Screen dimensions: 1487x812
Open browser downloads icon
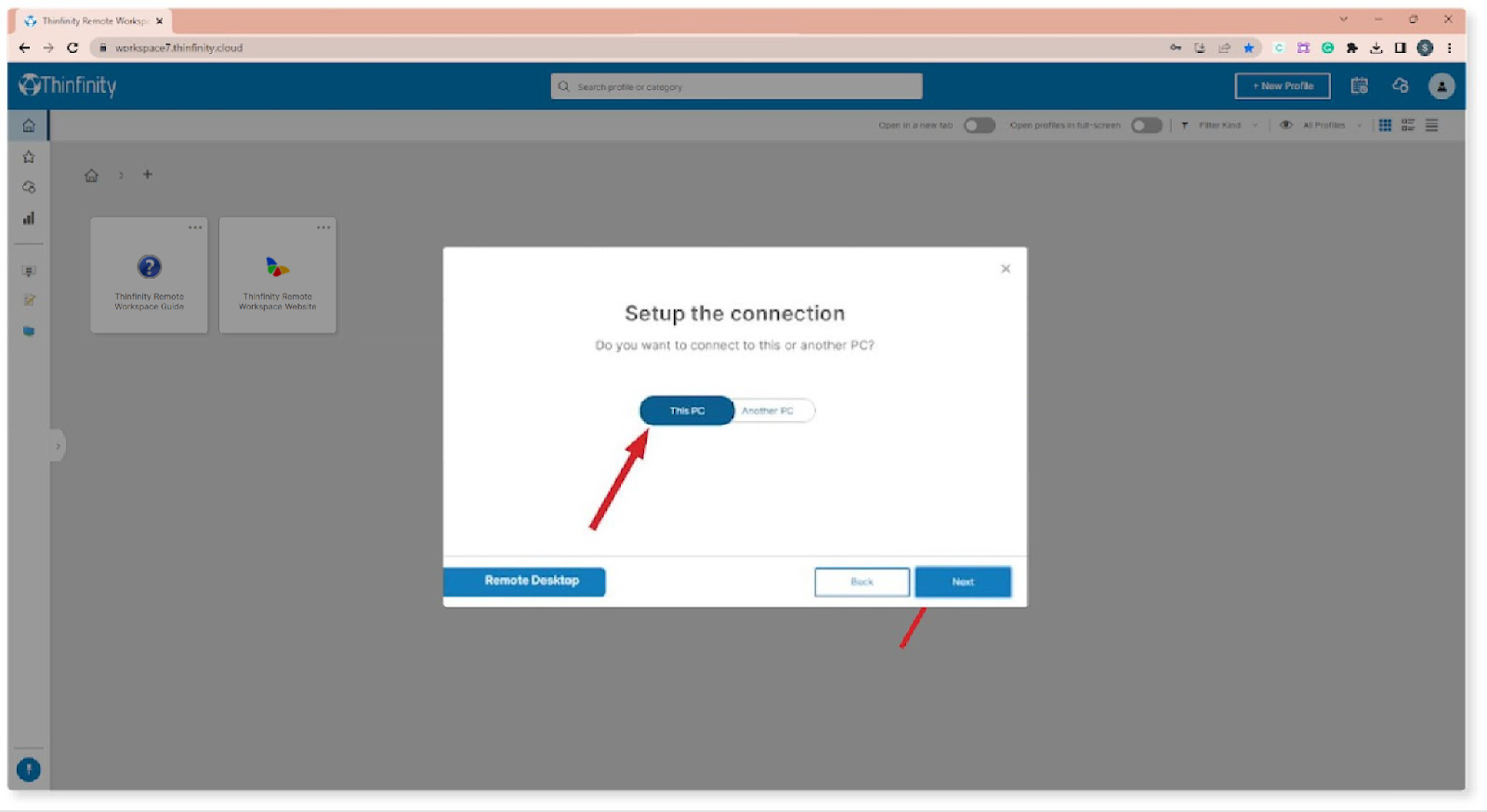pyautogui.click(x=1376, y=47)
